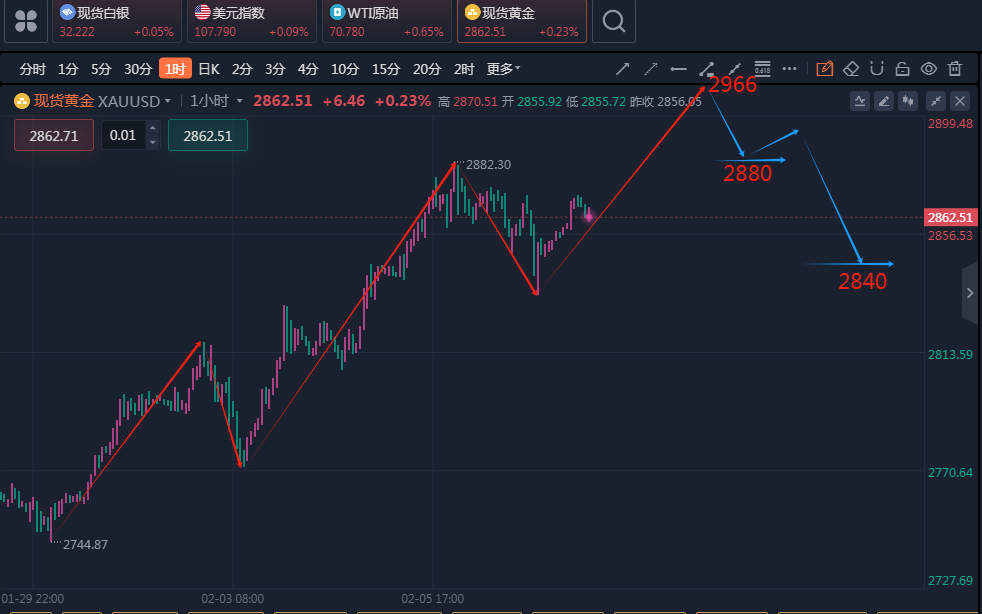Image resolution: width=982 pixels, height=614 pixels.
Task: Open the XAUUSD symbol dropdown
Action: pyautogui.click(x=167, y=101)
